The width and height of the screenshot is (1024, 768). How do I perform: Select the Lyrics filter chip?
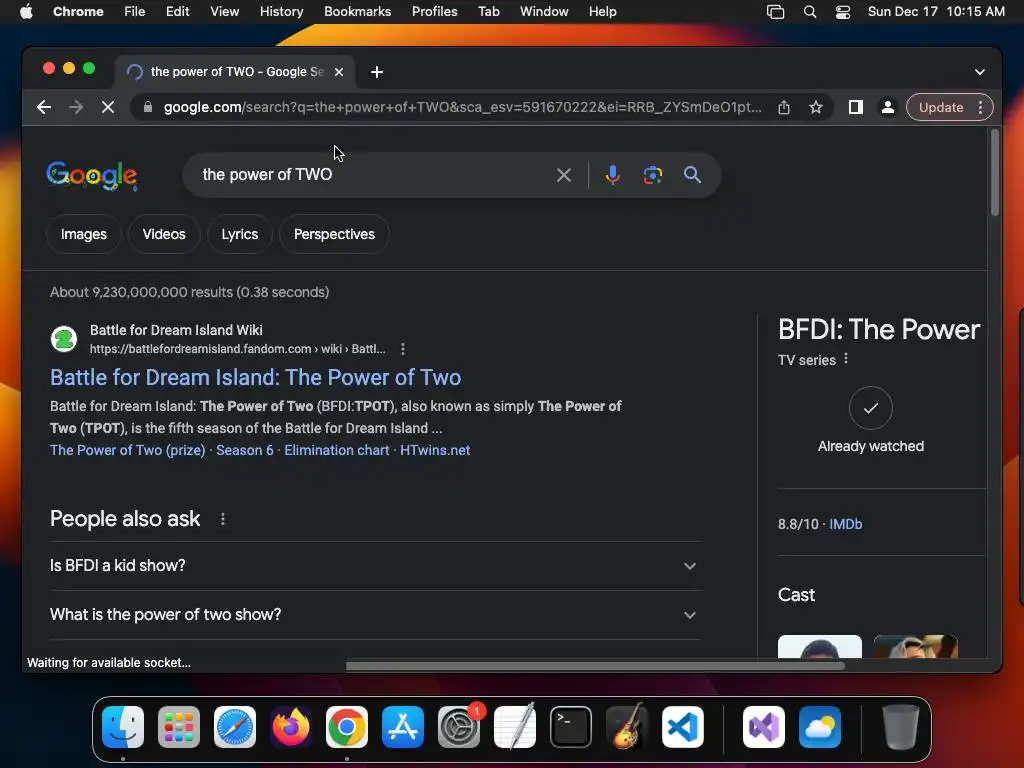click(240, 234)
